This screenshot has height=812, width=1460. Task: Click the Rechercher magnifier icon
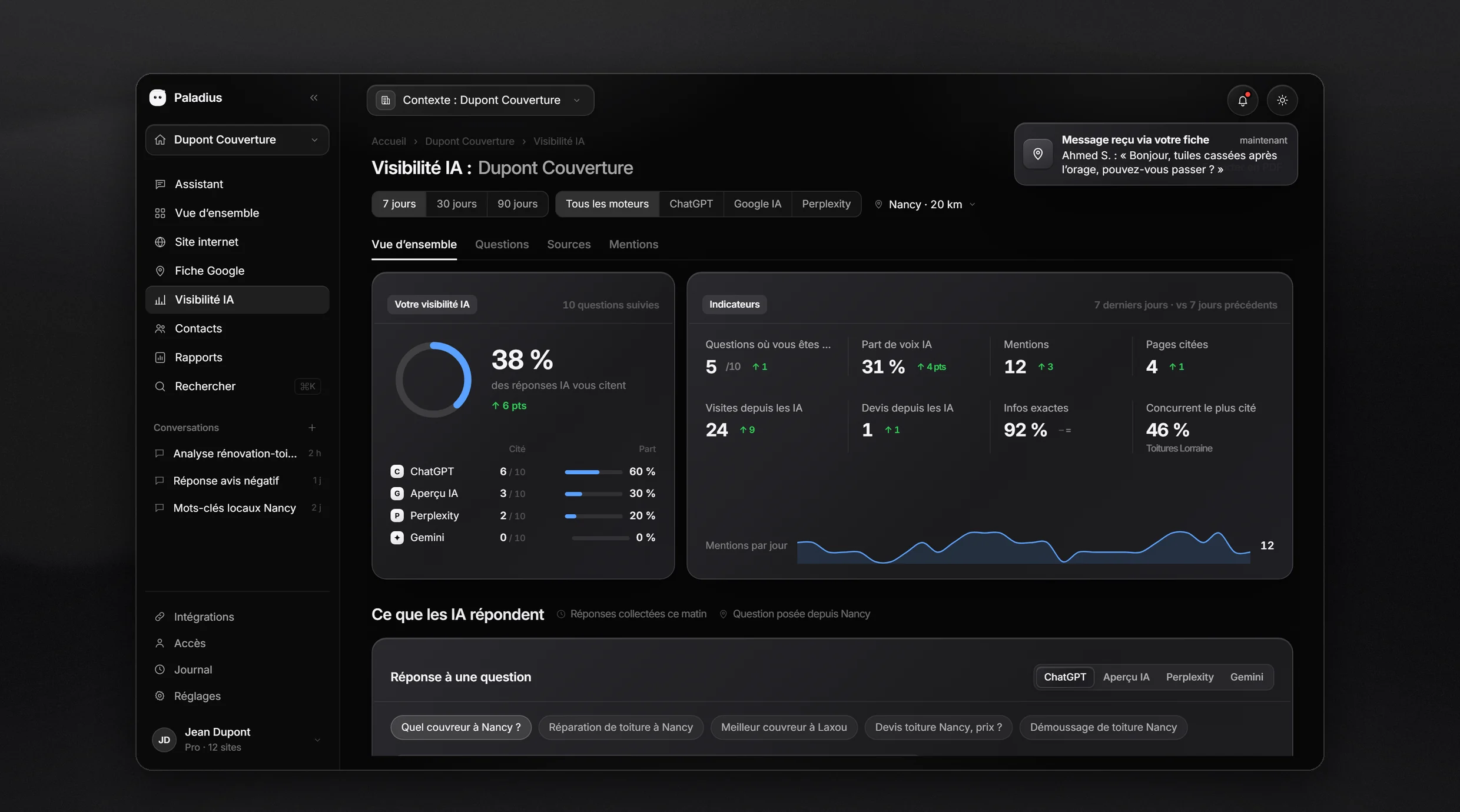pos(160,386)
